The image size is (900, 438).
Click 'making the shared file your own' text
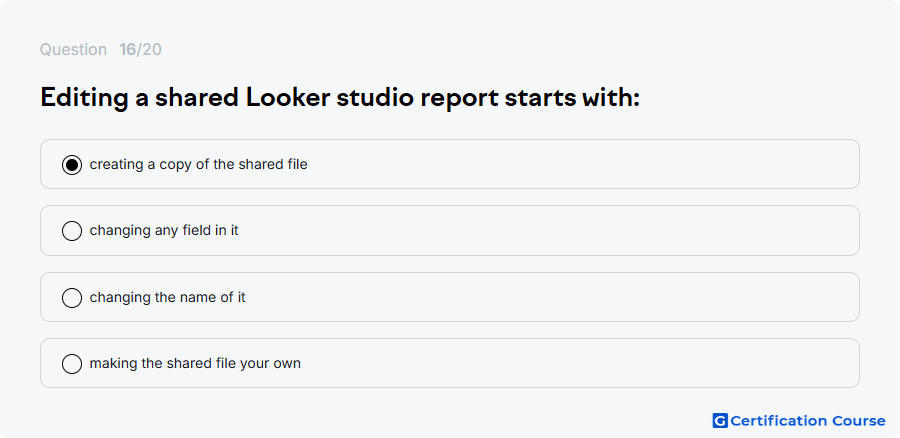(x=195, y=363)
